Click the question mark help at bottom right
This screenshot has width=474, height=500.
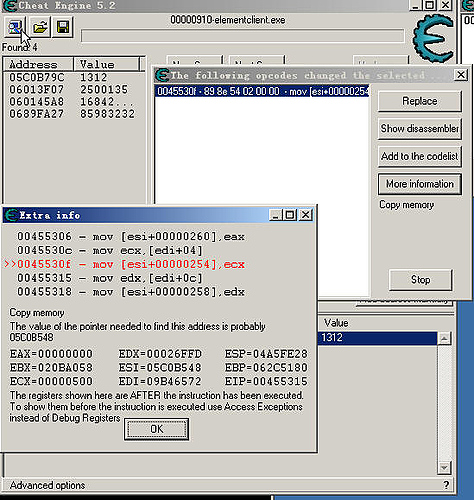(446, 485)
